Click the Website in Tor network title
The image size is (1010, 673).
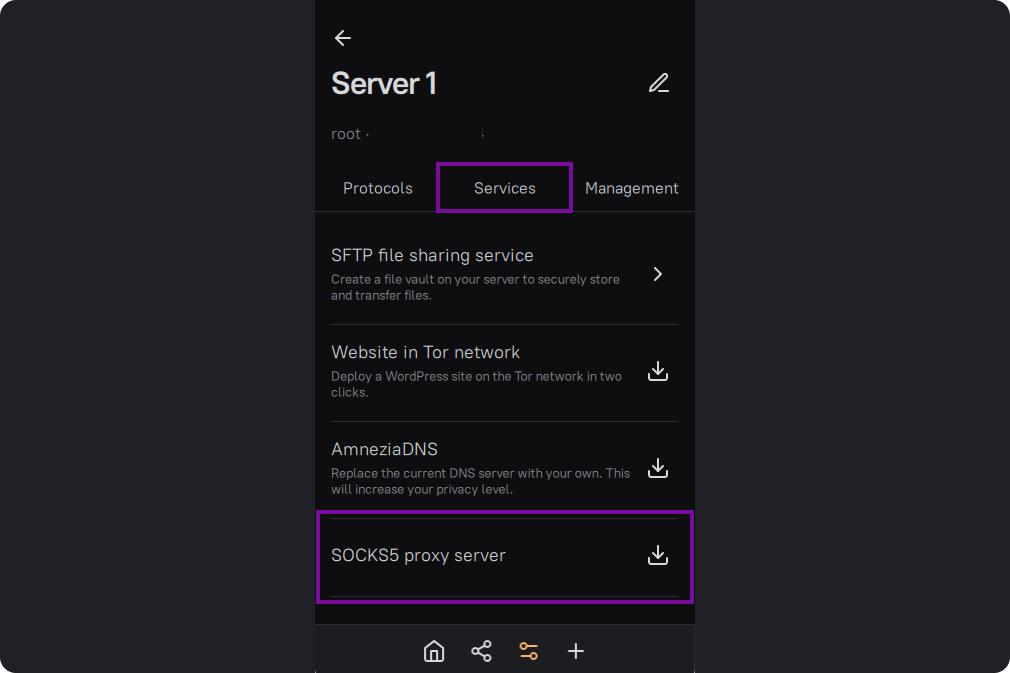[425, 353]
